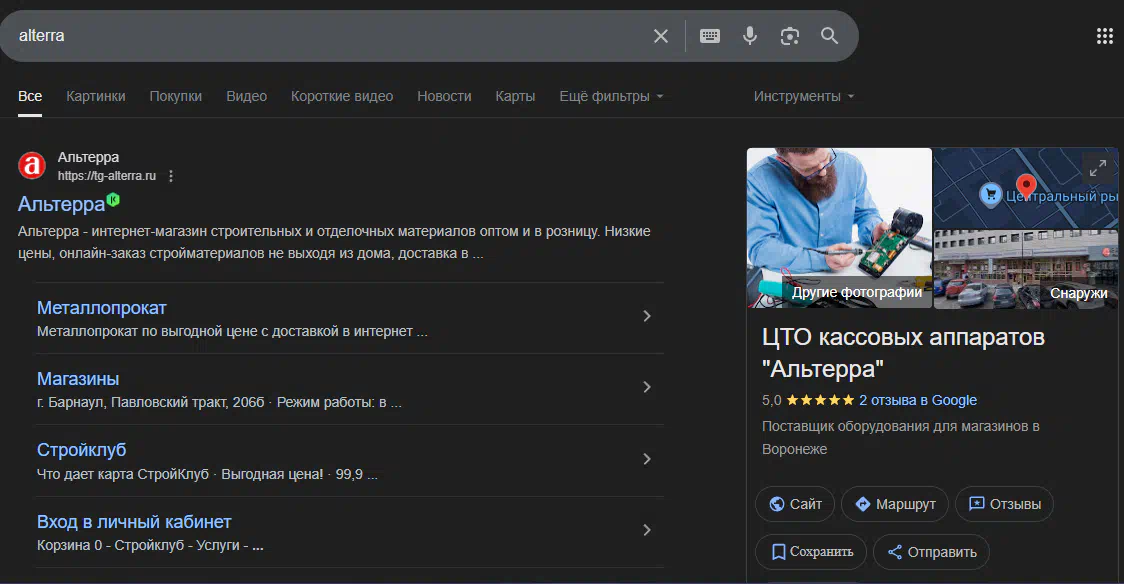Open the Ещё фильтры dropdown
This screenshot has width=1124, height=584.
pyautogui.click(x=611, y=96)
